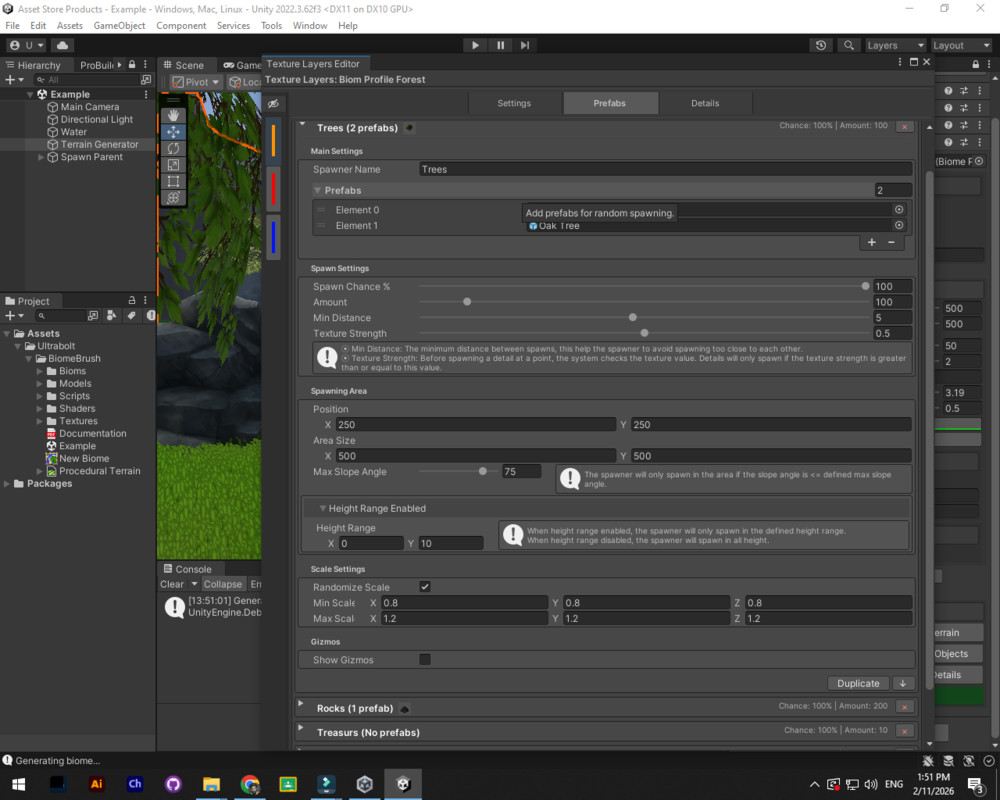Click the Min Distance value field
This screenshot has width=1000, height=800.
[x=892, y=318]
